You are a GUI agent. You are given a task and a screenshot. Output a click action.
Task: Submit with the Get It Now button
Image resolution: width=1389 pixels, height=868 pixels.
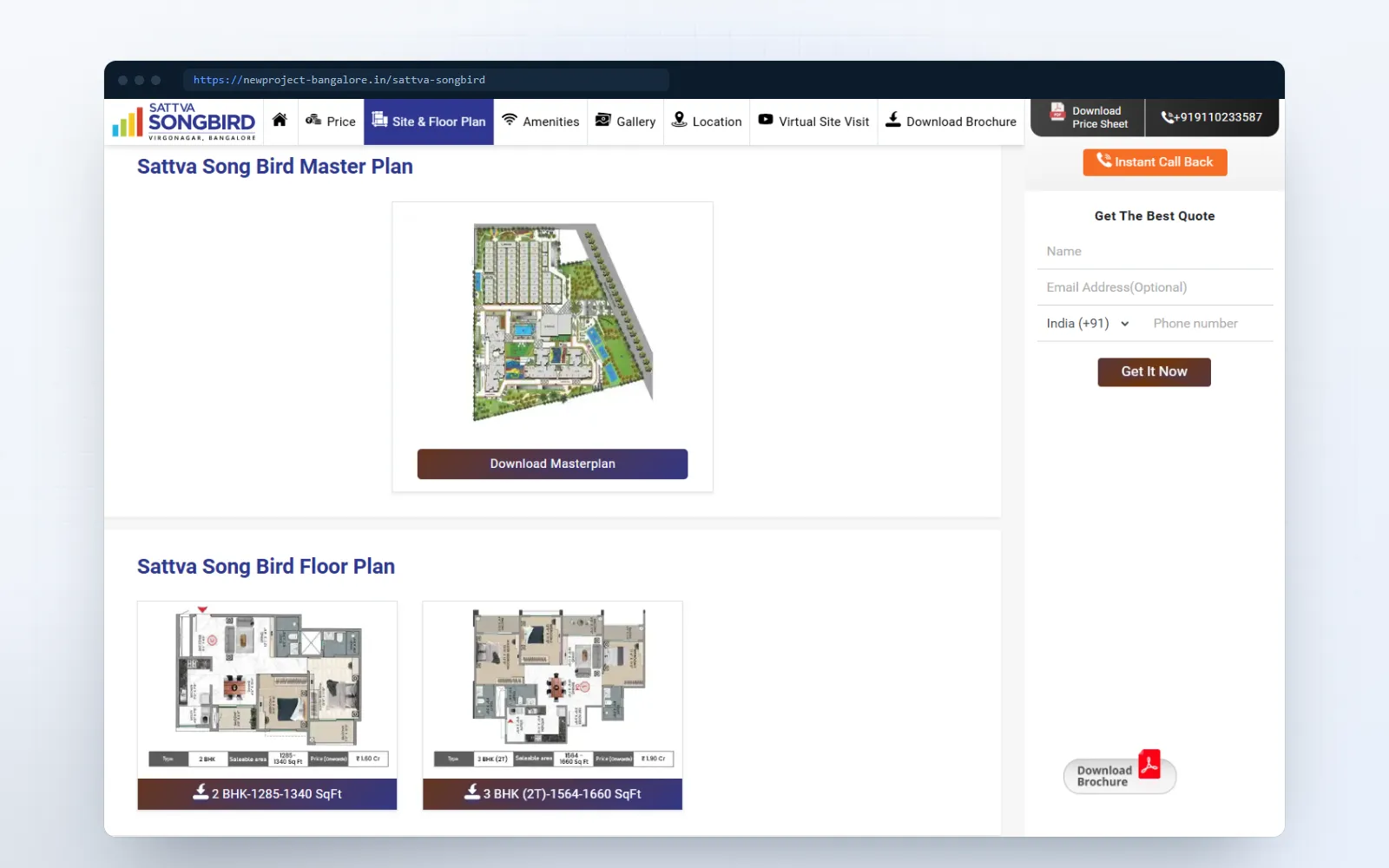pos(1154,372)
